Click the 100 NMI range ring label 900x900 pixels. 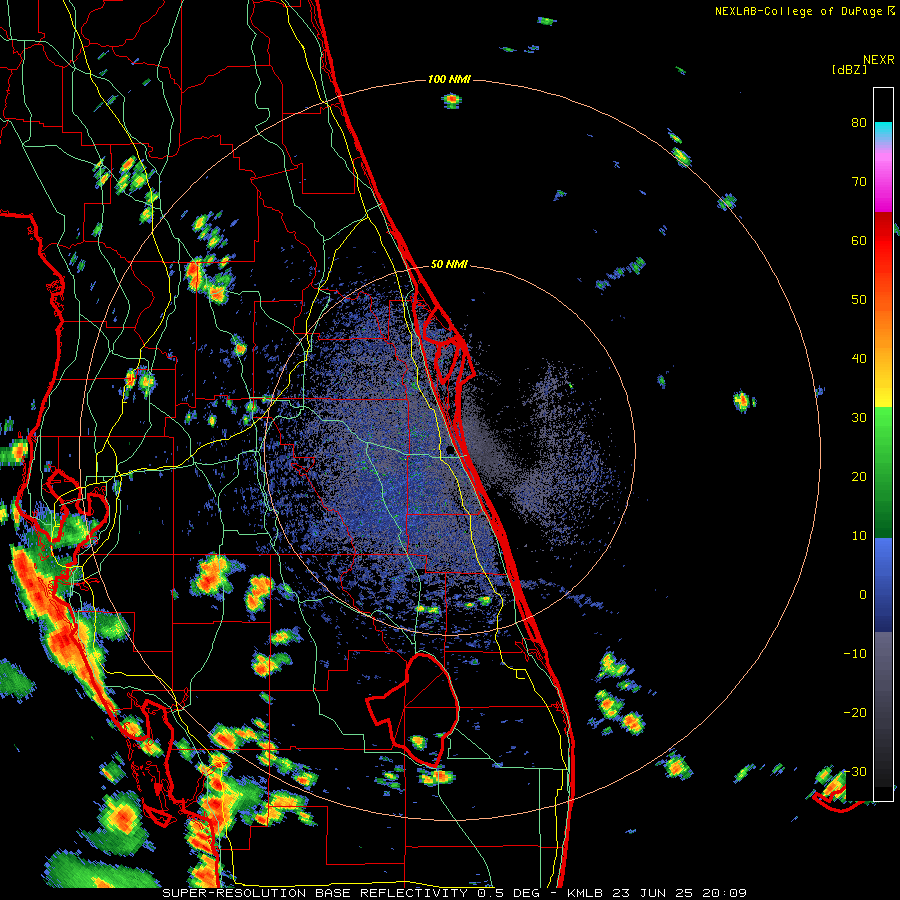click(x=449, y=79)
